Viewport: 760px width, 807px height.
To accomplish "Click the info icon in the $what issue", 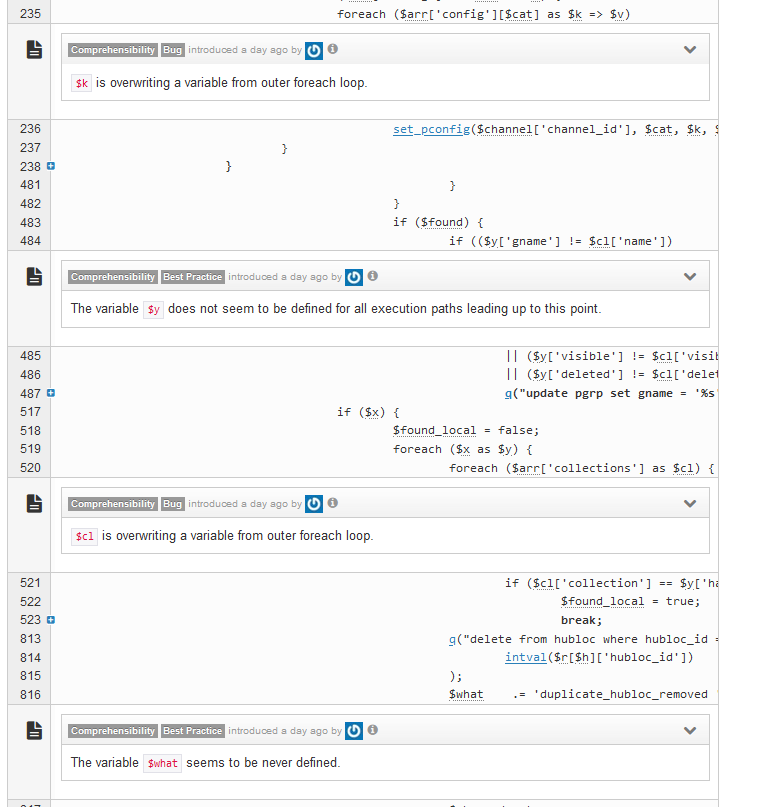I will 373,730.
